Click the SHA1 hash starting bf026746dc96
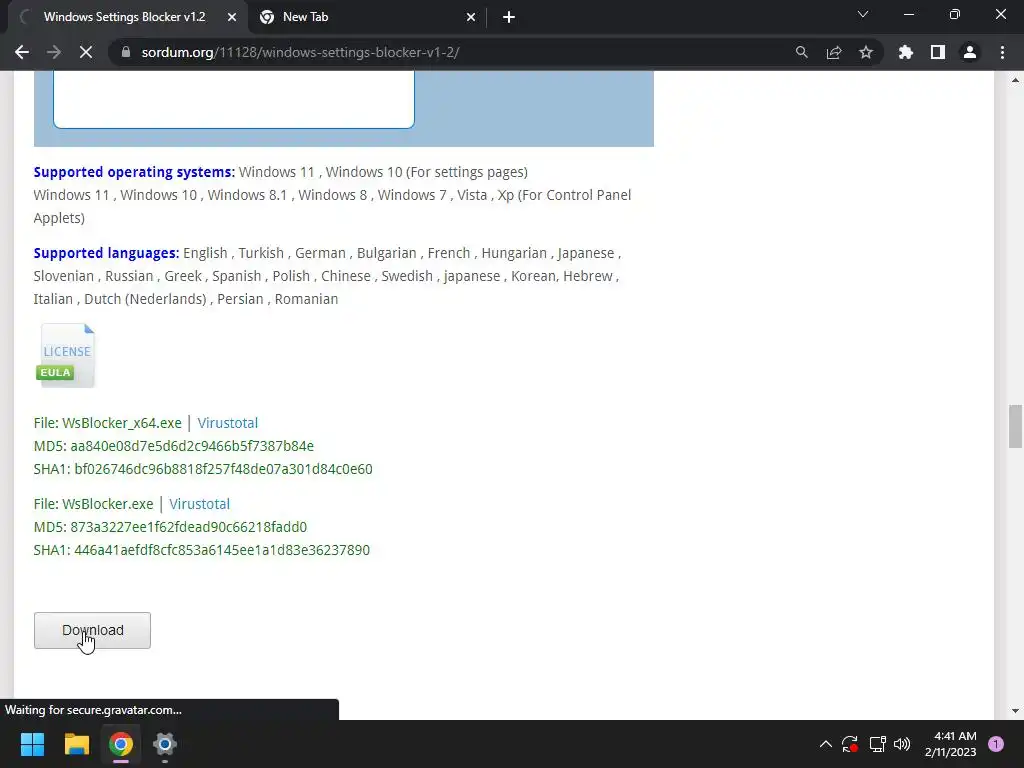 pyautogui.click(x=223, y=469)
